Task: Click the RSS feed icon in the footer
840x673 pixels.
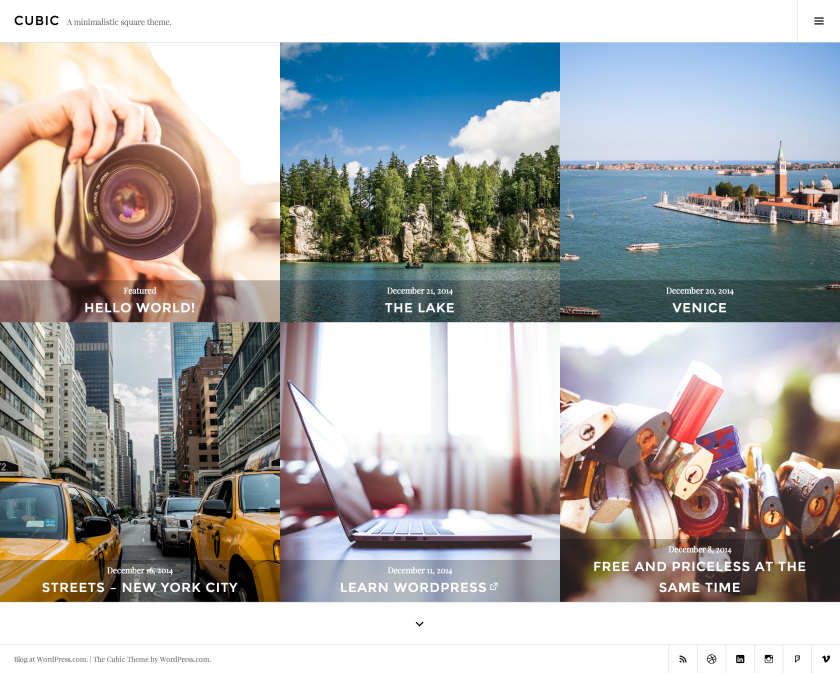Action: click(683, 659)
